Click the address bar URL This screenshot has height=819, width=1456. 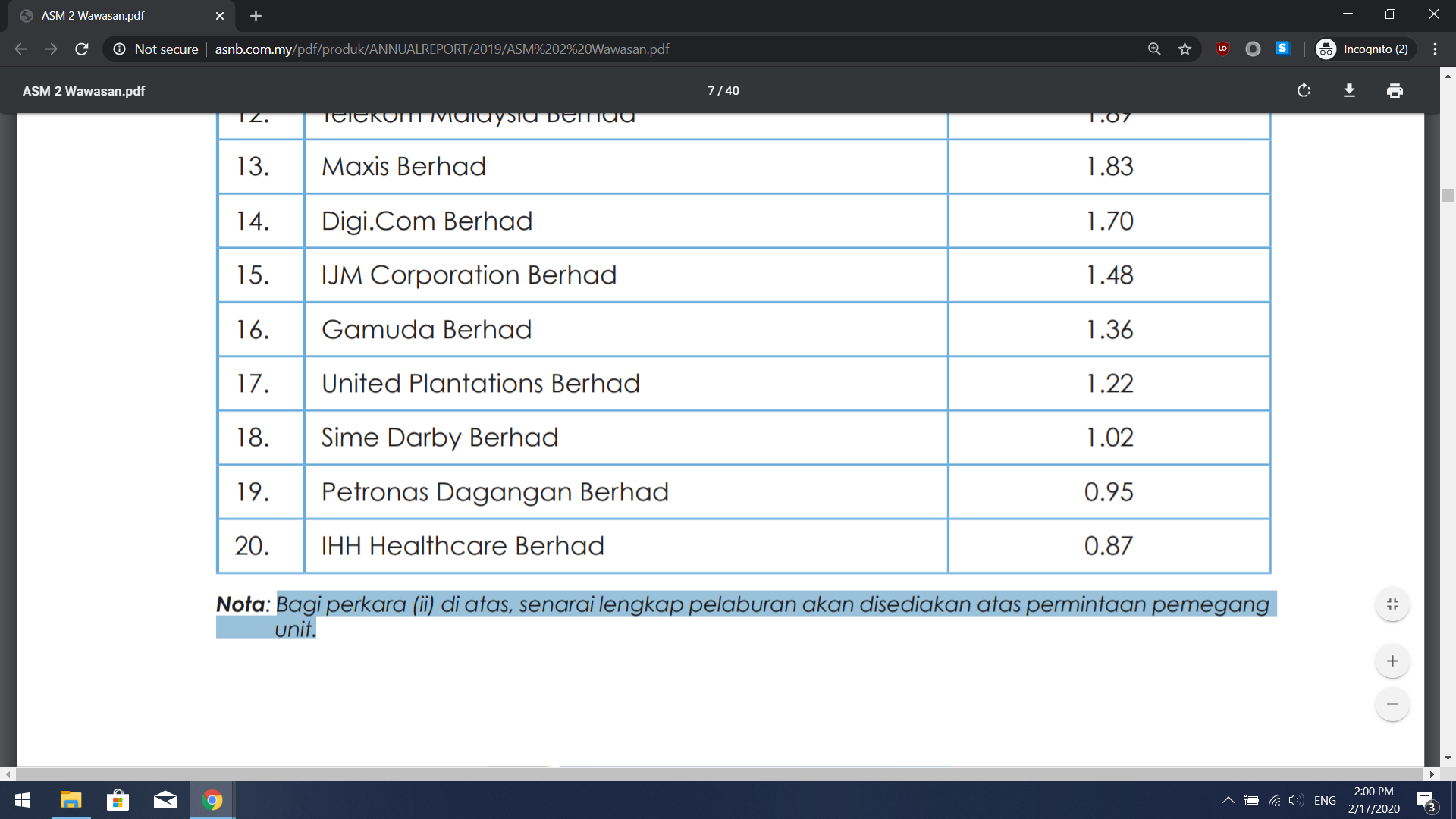tap(442, 49)
